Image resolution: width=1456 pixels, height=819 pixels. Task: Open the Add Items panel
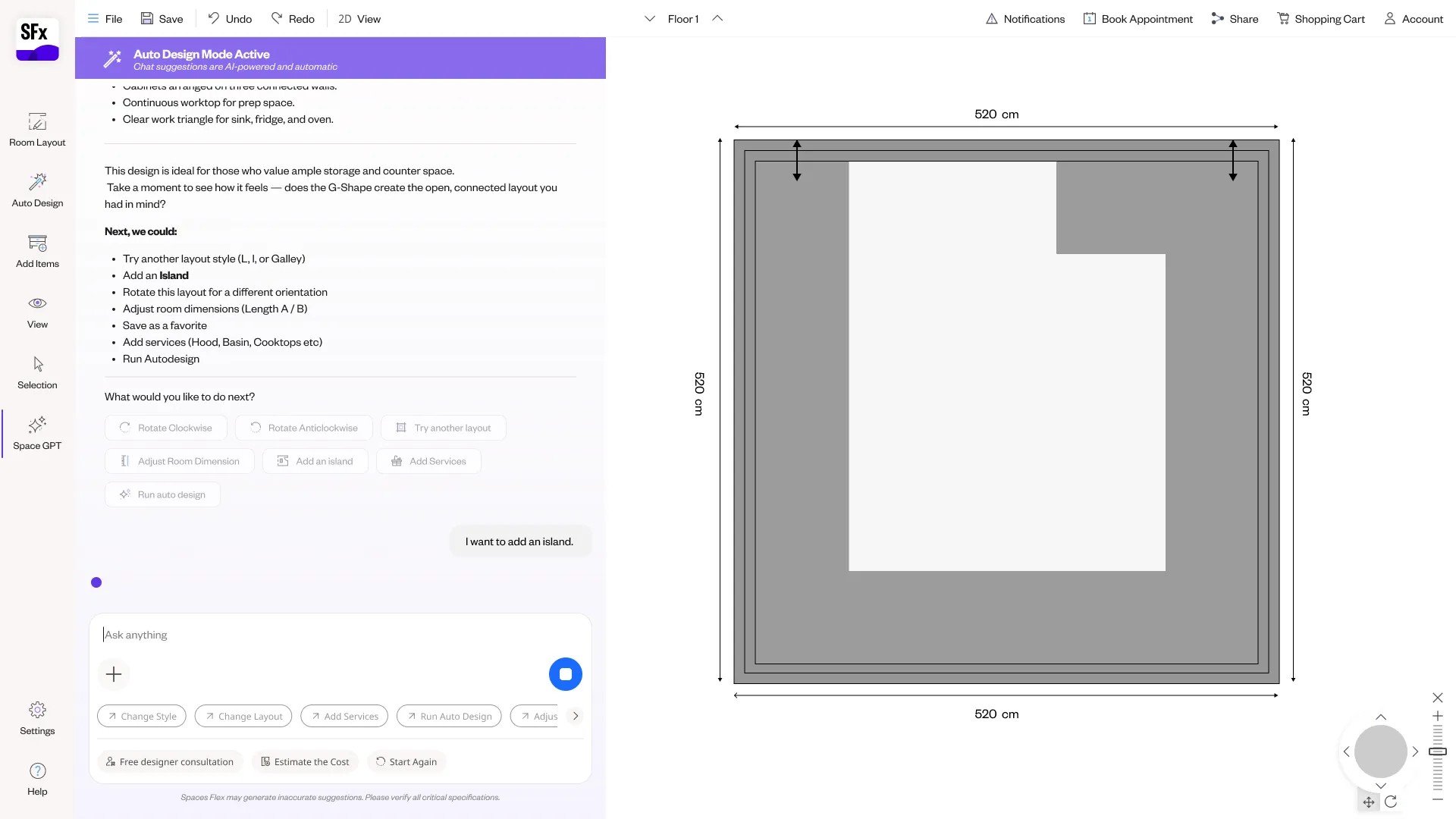[x=37, y=251]
